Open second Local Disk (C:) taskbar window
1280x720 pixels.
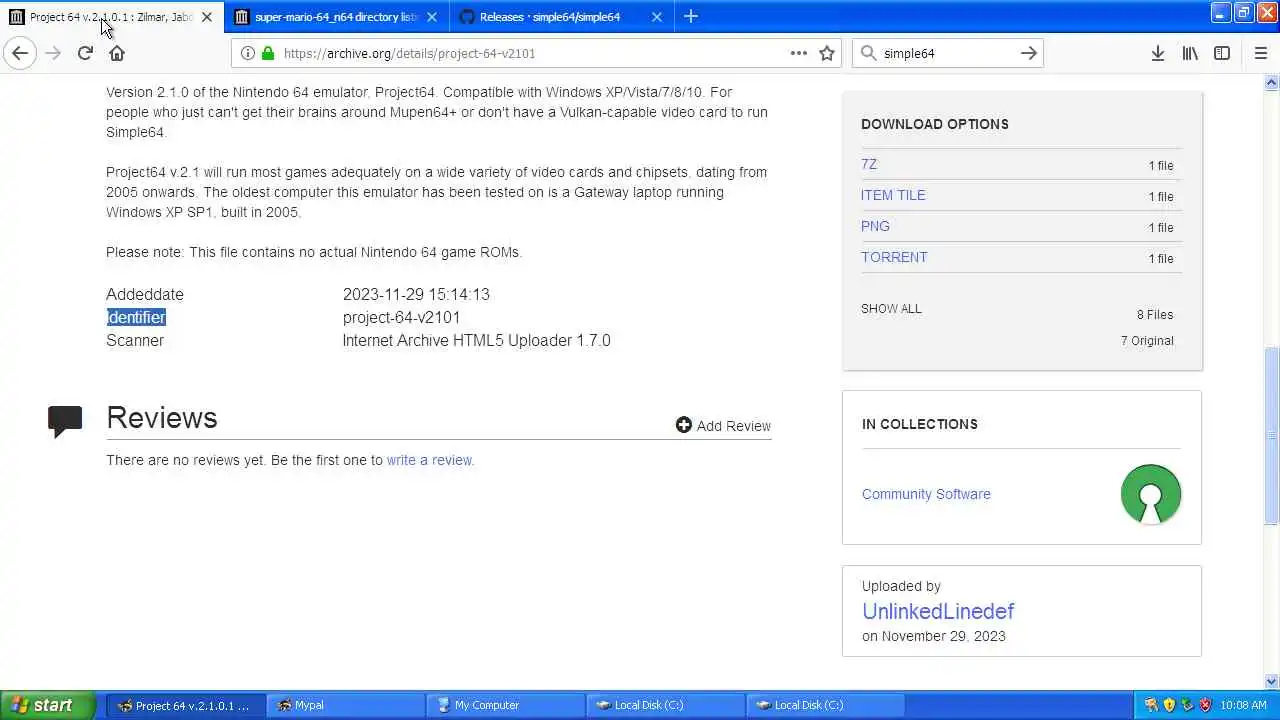[x=825, y=705]
